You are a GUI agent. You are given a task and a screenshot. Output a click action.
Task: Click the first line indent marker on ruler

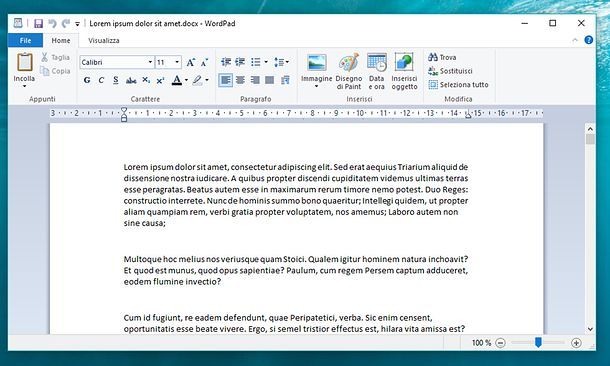point(124,110)
